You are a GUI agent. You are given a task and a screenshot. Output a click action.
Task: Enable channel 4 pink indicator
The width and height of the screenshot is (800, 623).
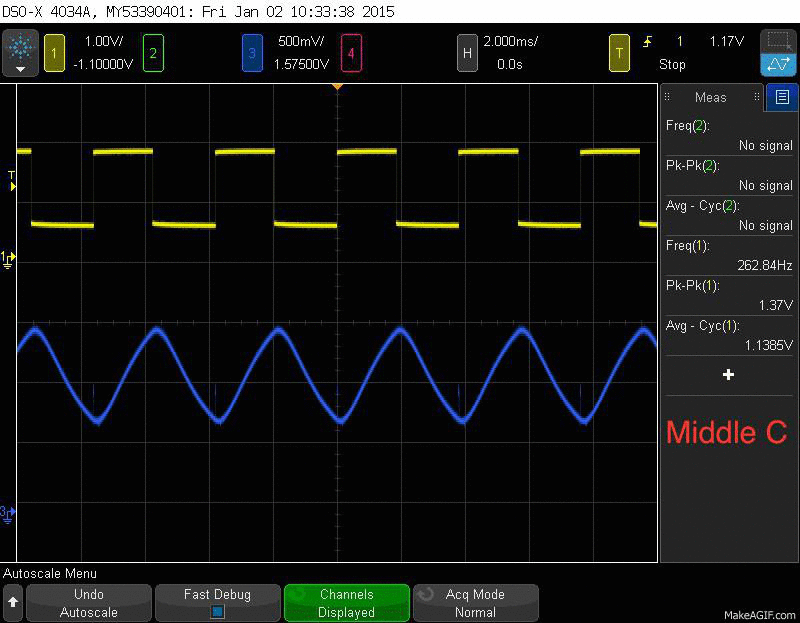coord(351,53)
